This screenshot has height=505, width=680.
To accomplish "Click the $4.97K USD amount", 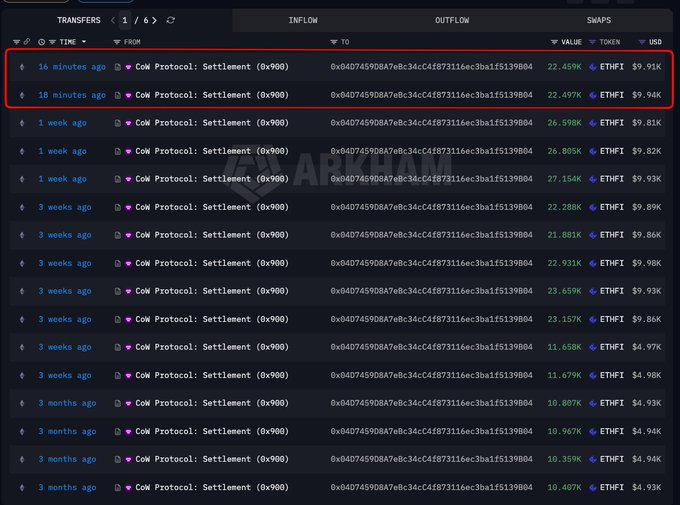I will pos(646,348).
